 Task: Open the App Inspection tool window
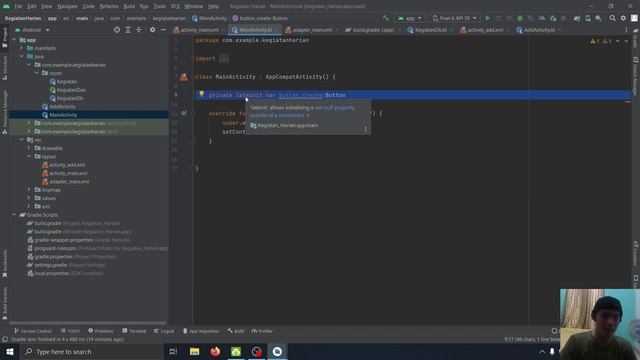200,331
